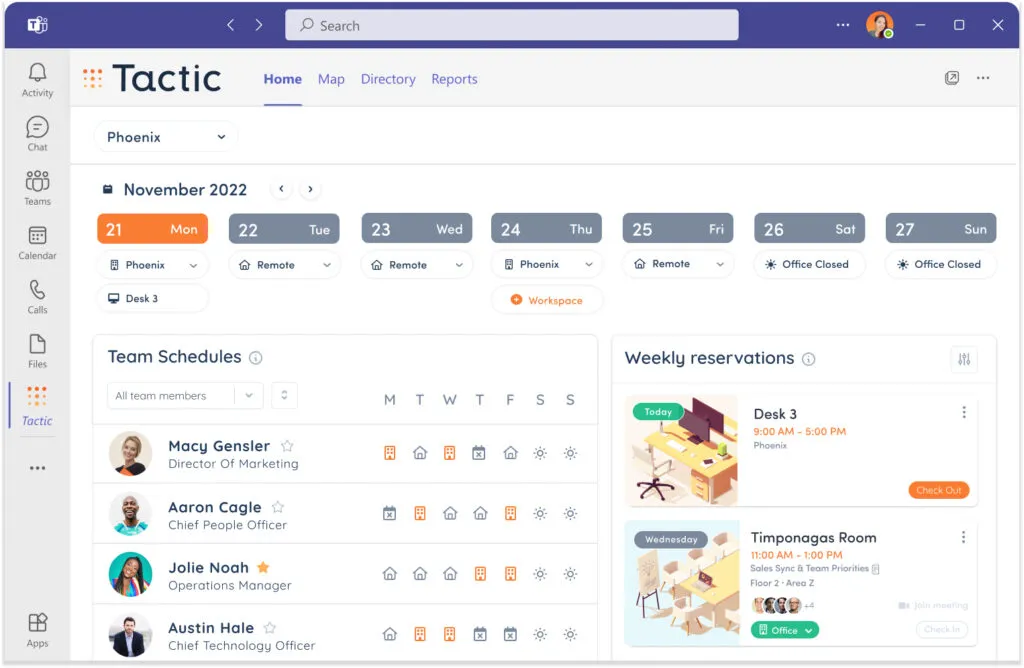Viewport: 1024px width, 668px height.
Task: Open Calls in the Teams sidebar
Action: 37,296
